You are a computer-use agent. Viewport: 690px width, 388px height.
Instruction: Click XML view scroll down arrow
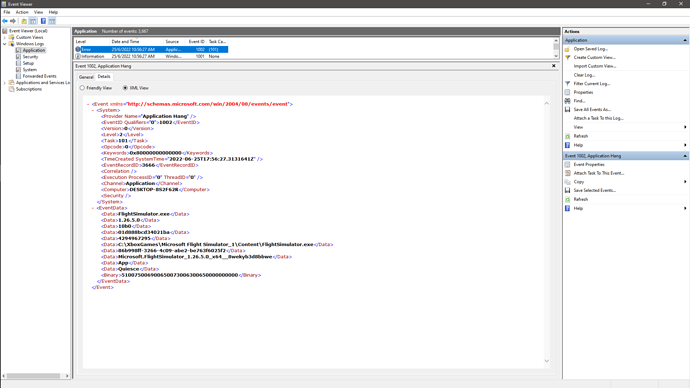point(547,361)
